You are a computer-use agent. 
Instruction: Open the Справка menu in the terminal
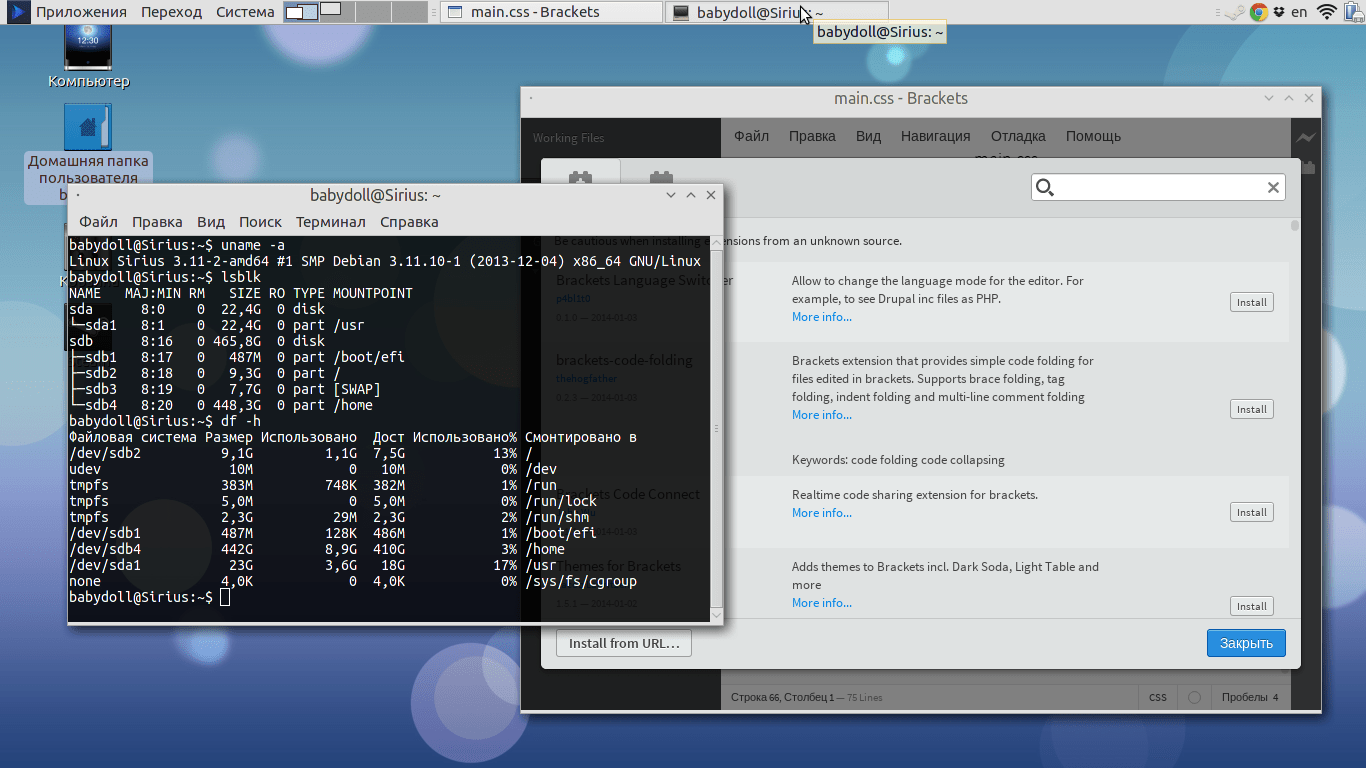[x=409, y=222]
